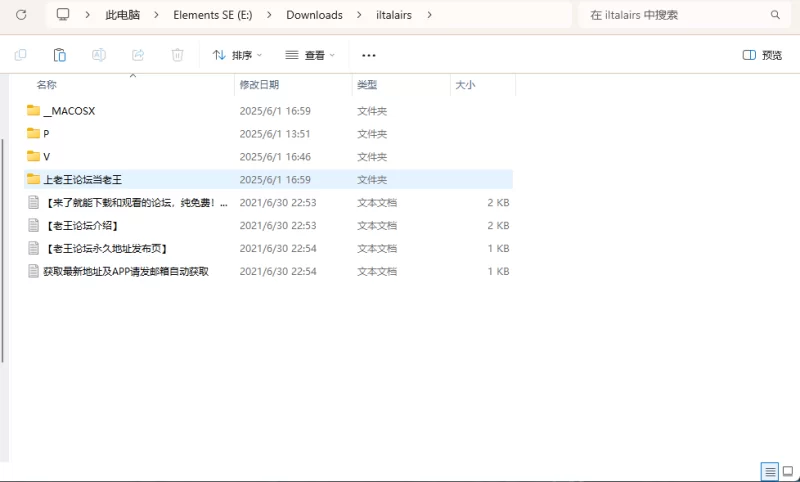Switch to details view icon in status bar

pos(770,471)
